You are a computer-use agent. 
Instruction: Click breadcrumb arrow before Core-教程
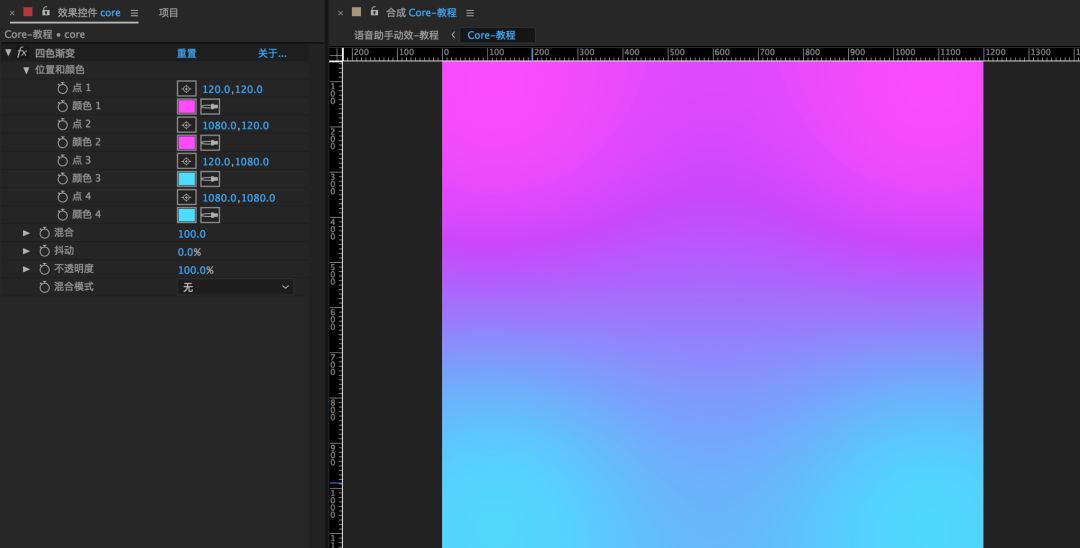coord(453,34)
